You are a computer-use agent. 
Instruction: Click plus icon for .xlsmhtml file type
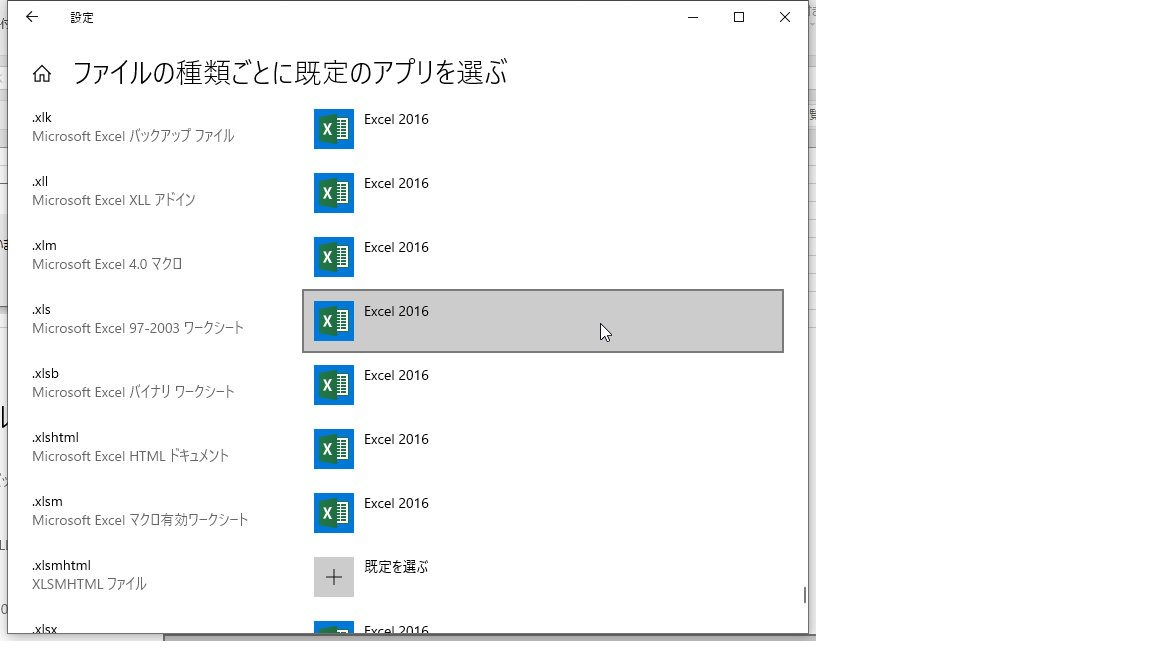[x=334, y=577]
